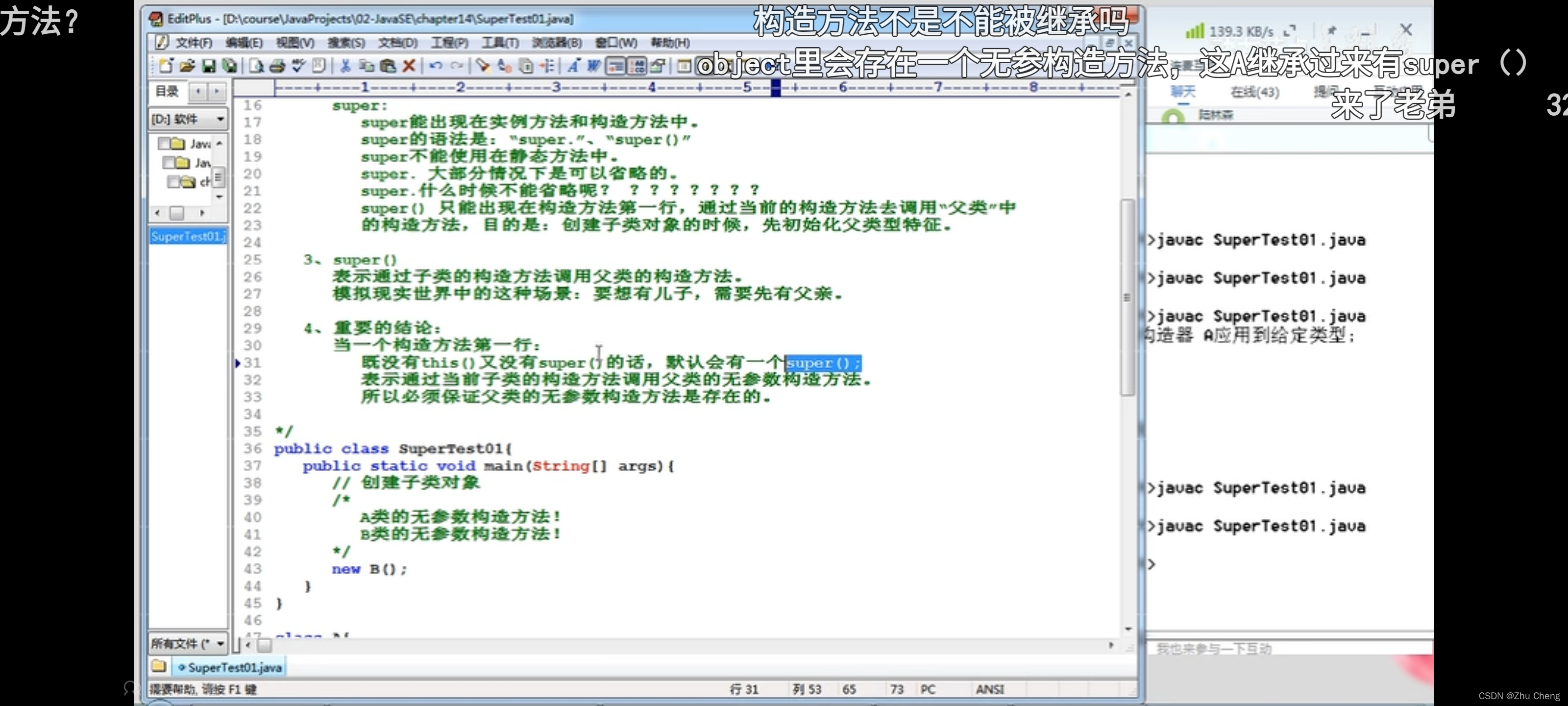Click 'new B();' code on line 43

click(x=369, y=569)
